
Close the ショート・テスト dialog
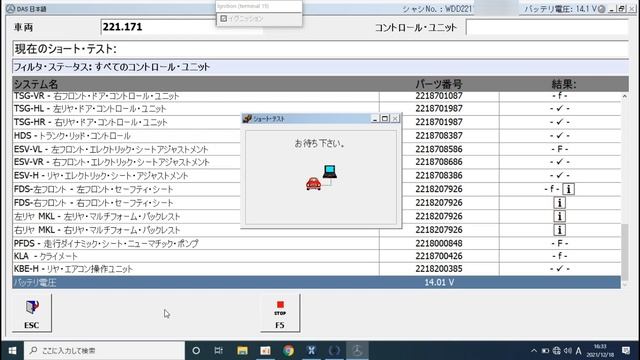tap(395, 119)
